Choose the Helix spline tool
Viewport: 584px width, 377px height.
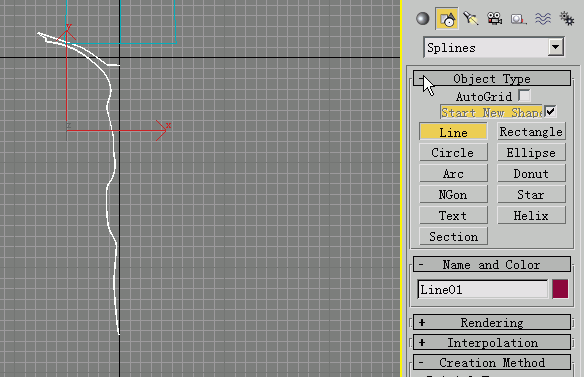(531, 215)
